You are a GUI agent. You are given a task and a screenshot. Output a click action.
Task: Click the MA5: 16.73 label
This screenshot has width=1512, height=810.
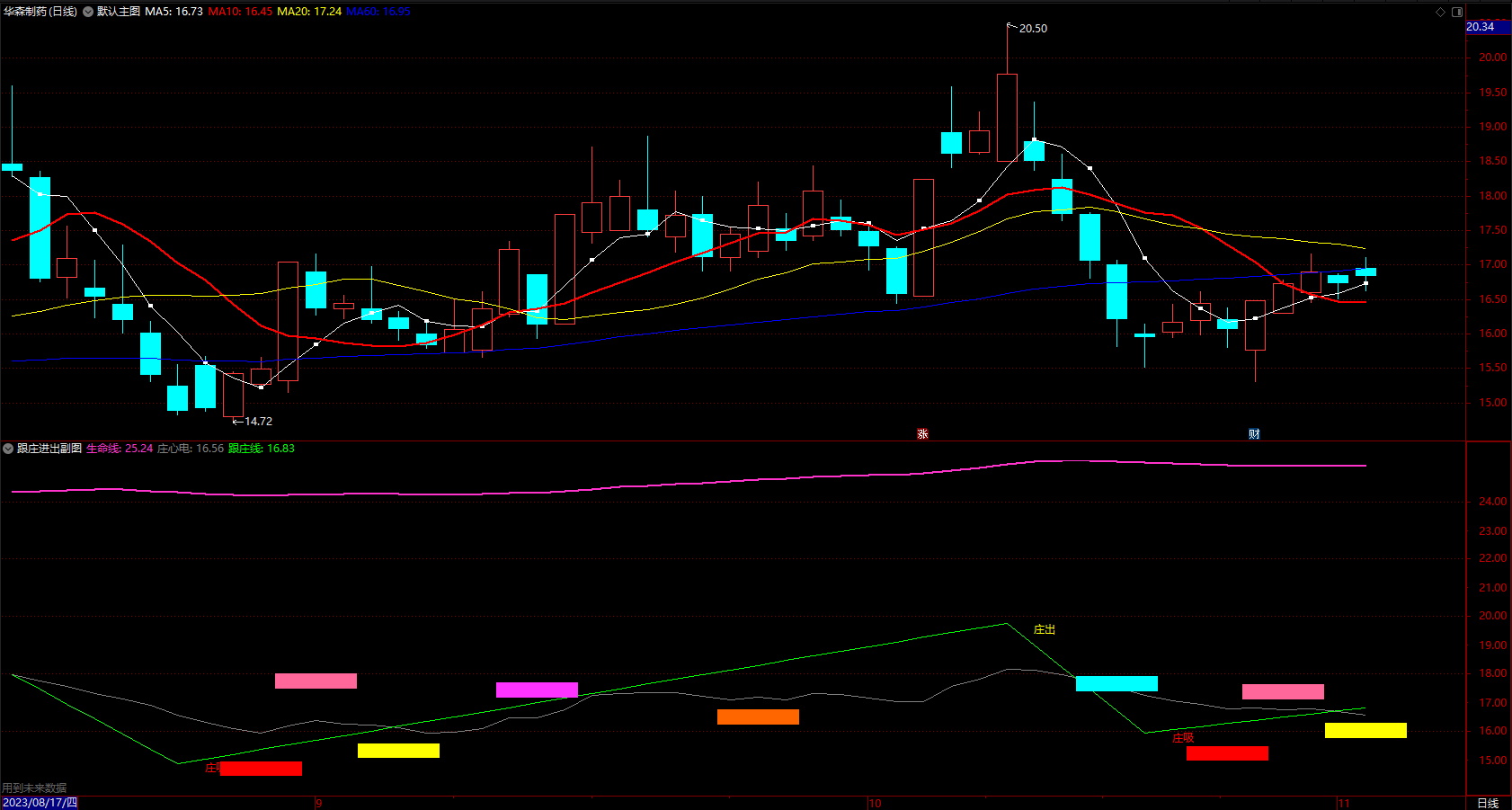pyautogui.click(x=174, y=12)
